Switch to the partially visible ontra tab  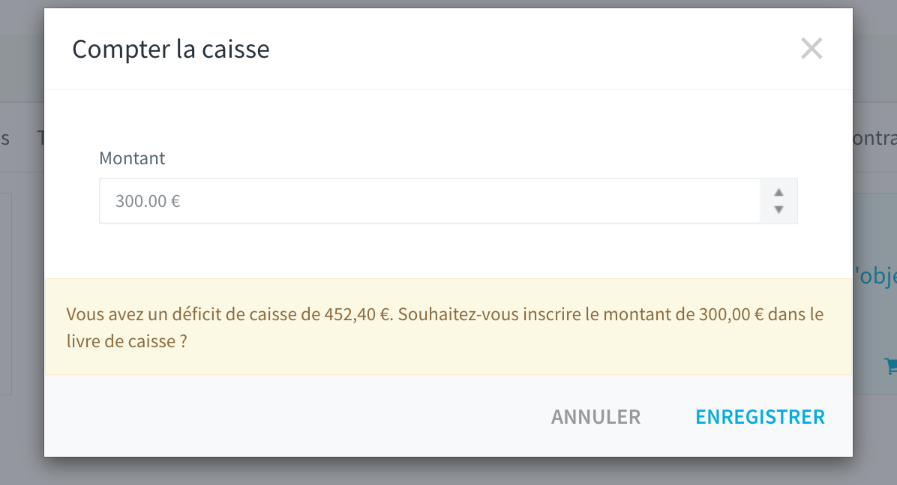point(875,138)
